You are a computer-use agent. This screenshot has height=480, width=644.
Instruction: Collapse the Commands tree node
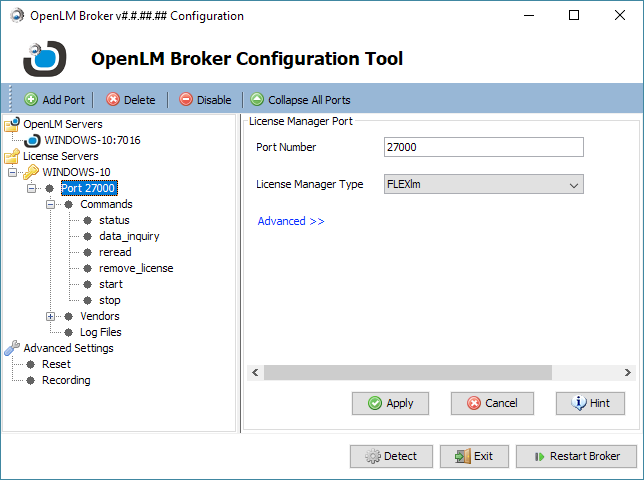51,204
